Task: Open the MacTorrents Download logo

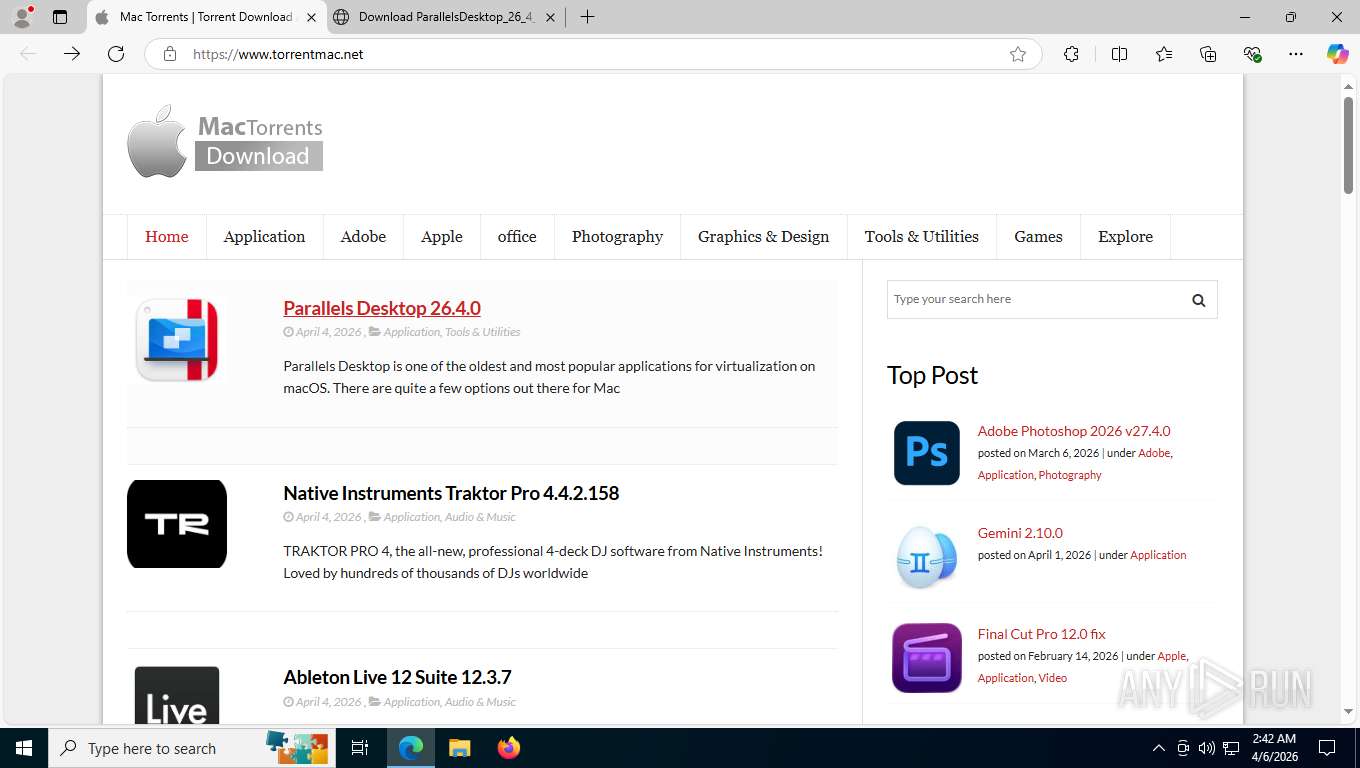Action: 225,142
